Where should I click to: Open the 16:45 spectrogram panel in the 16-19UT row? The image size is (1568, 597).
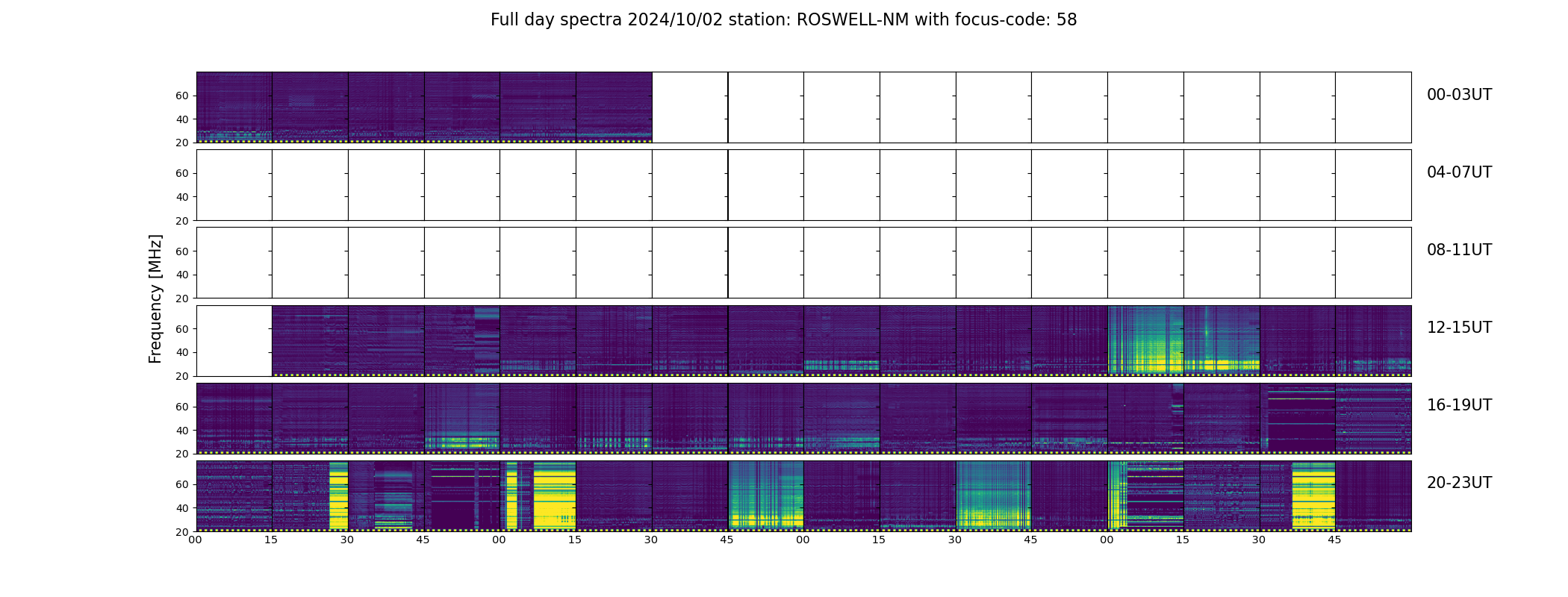point(462,418)
